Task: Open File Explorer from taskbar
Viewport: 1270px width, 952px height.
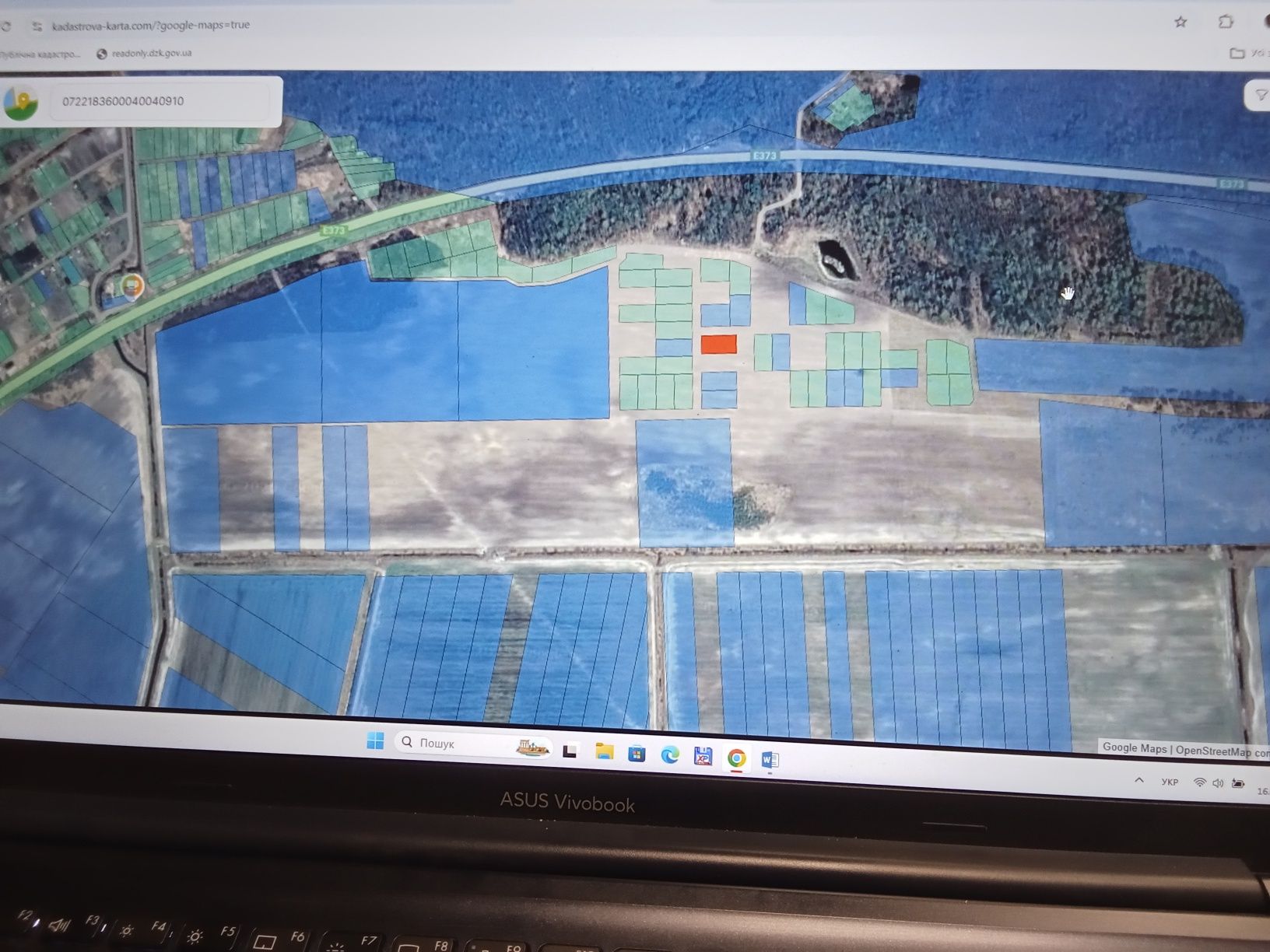Action: pyautogui.click(x=604, y=751)
